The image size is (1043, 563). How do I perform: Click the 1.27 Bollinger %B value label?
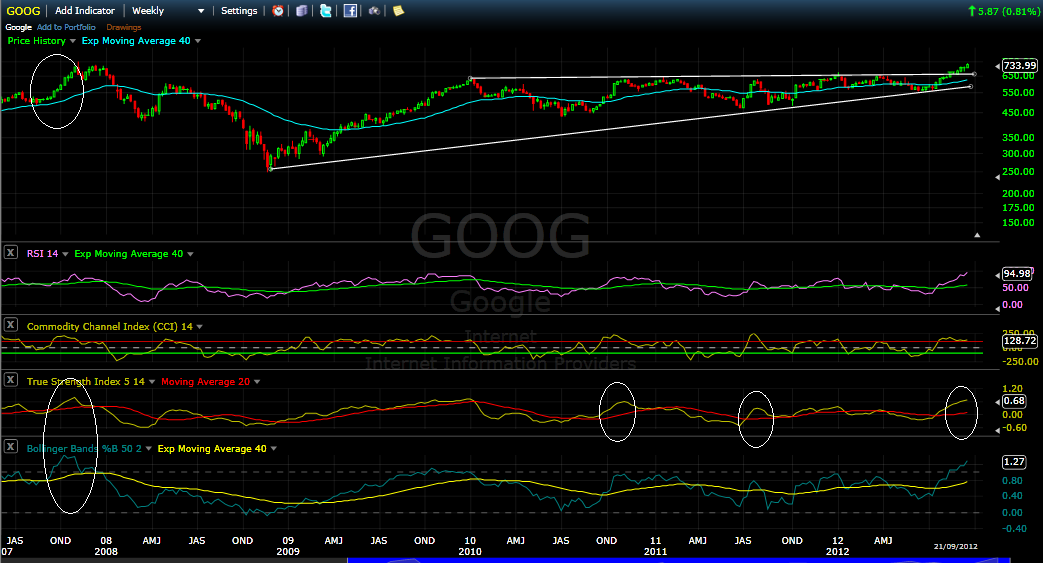(1014, 461)
